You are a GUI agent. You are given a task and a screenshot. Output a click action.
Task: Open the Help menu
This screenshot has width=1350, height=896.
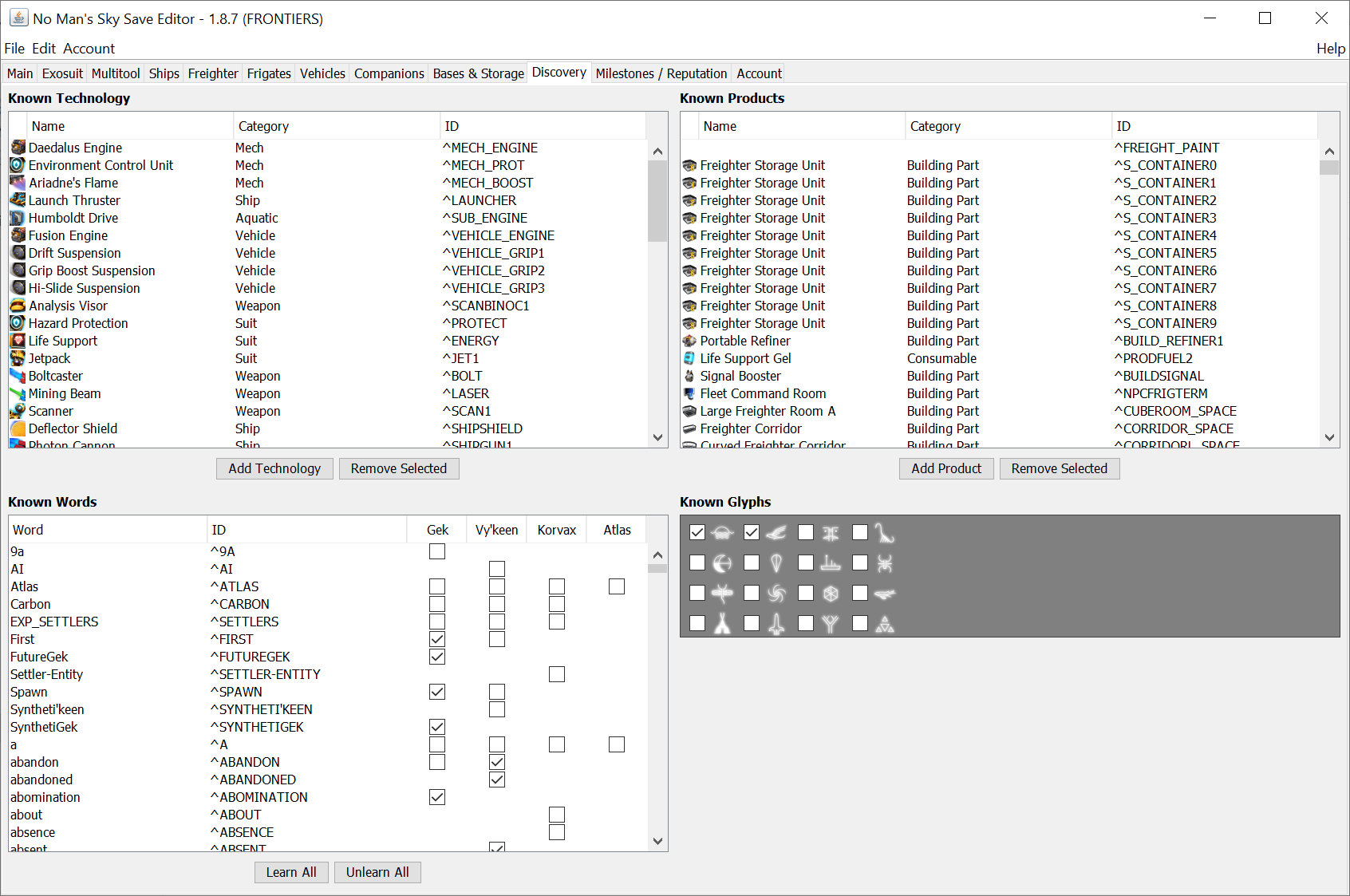[1330, 49]
